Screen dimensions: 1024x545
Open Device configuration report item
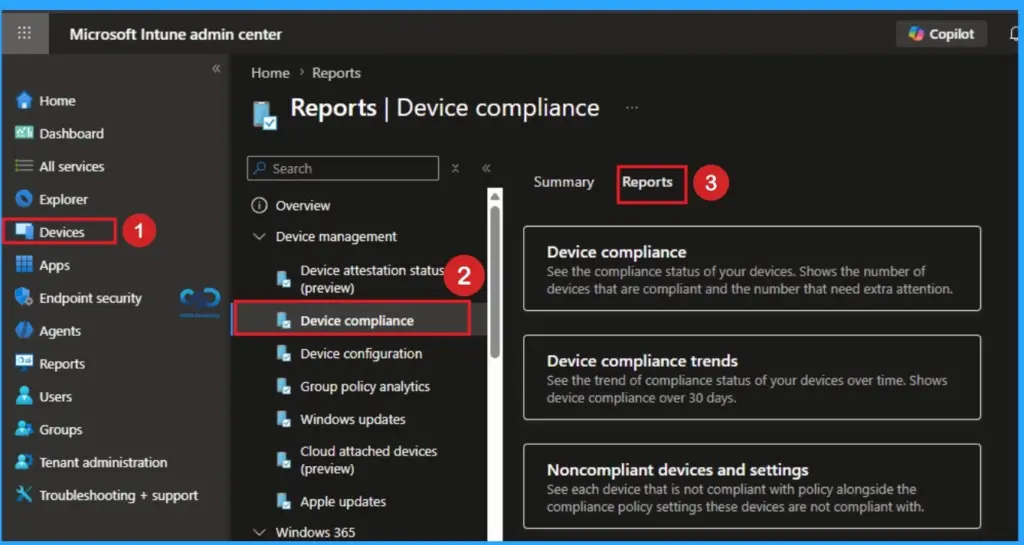tap(361, 354)
